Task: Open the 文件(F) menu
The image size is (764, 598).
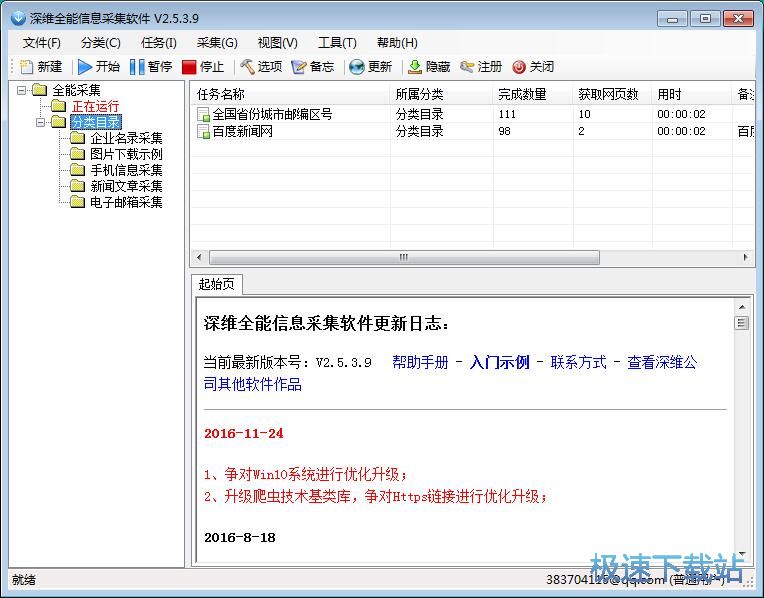Action: pyautogui.click(x=41, y=43)
